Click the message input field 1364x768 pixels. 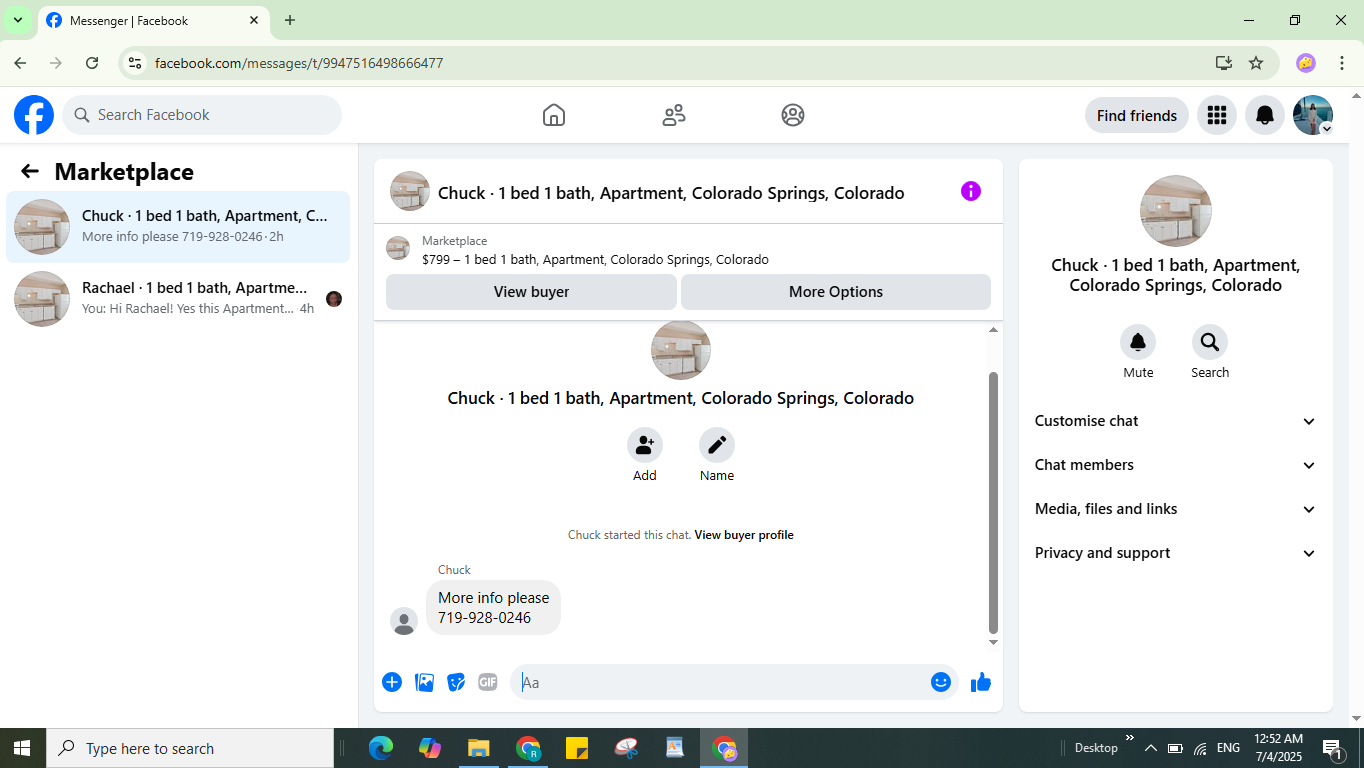coord(735,682)
